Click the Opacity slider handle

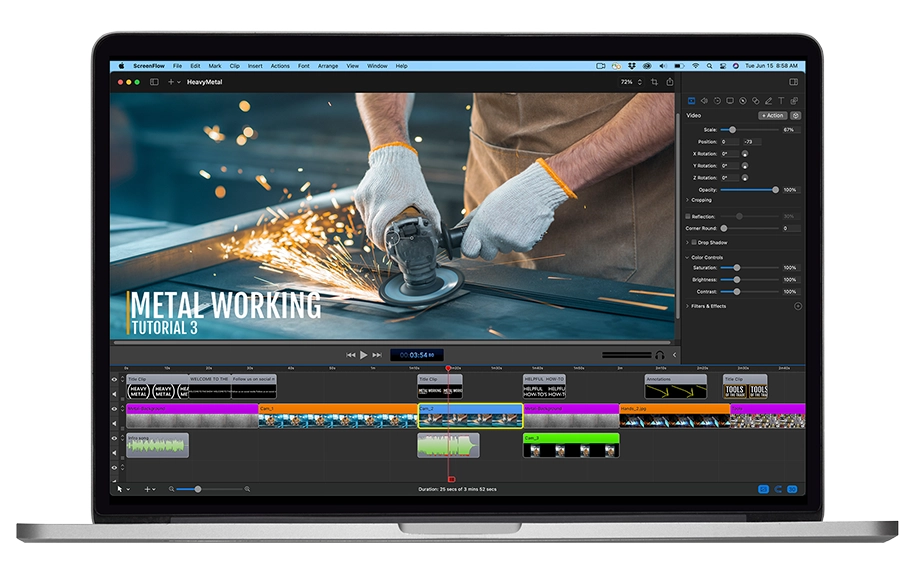point(775,190)
